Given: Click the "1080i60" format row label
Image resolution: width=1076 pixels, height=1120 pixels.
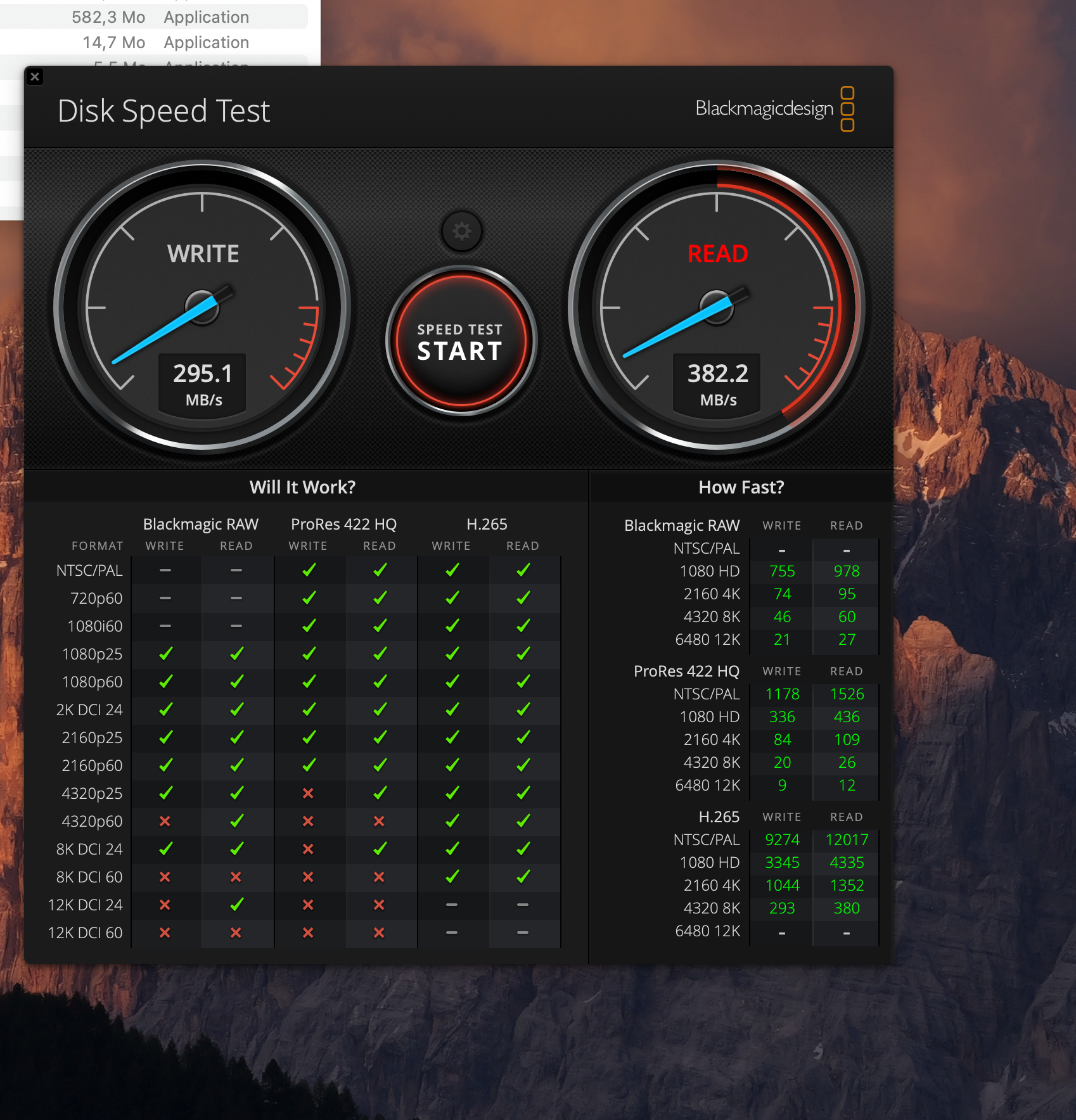Looking at the screenshot, I should [95, 627].
